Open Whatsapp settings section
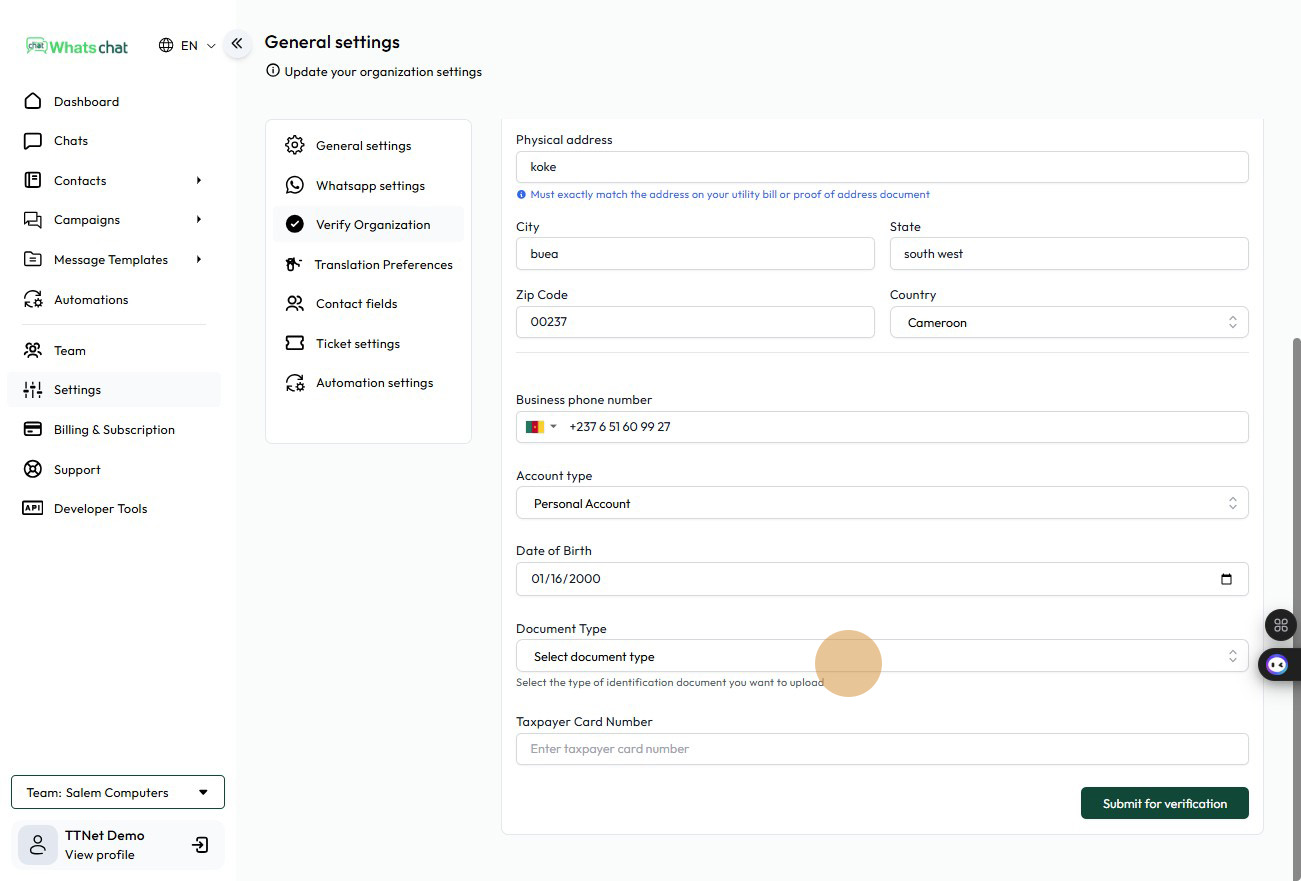This screenshot has width=1301, height=881. (370, 186)
